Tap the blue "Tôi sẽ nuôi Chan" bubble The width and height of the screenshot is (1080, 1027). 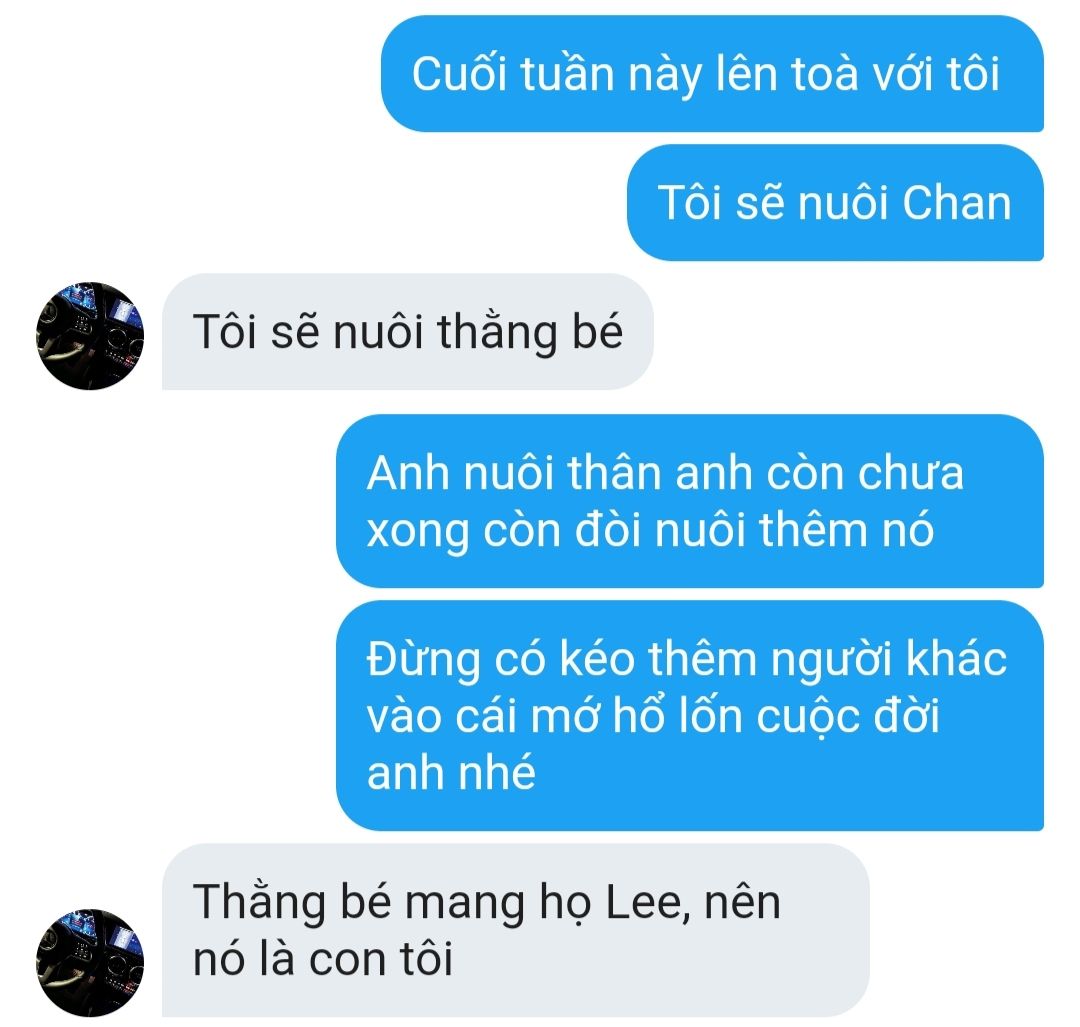pos(835,203)
